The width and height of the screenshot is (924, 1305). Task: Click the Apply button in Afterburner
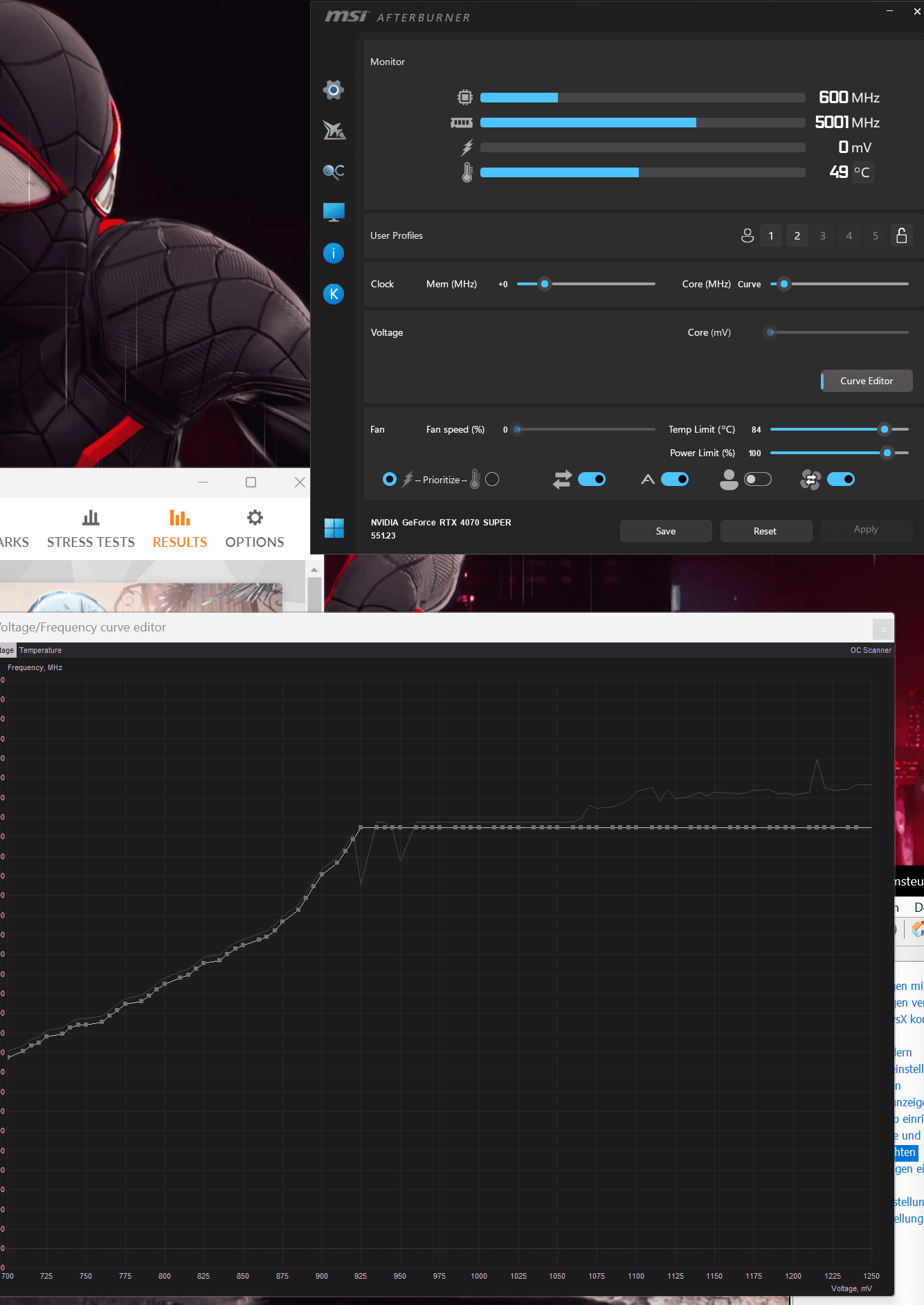866,530
